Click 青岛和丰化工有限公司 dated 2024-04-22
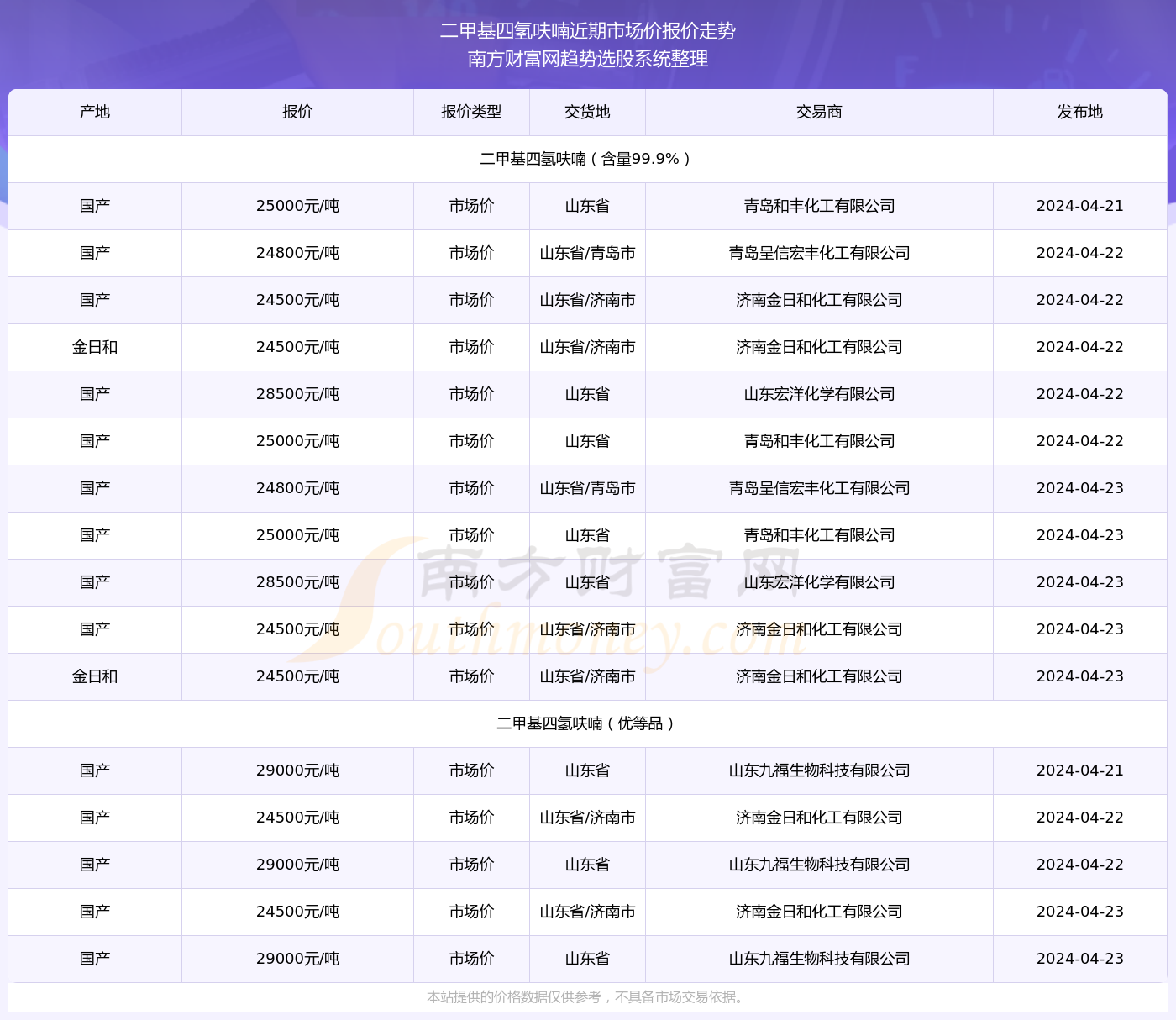1176x1020 pixels. (819, 441)
